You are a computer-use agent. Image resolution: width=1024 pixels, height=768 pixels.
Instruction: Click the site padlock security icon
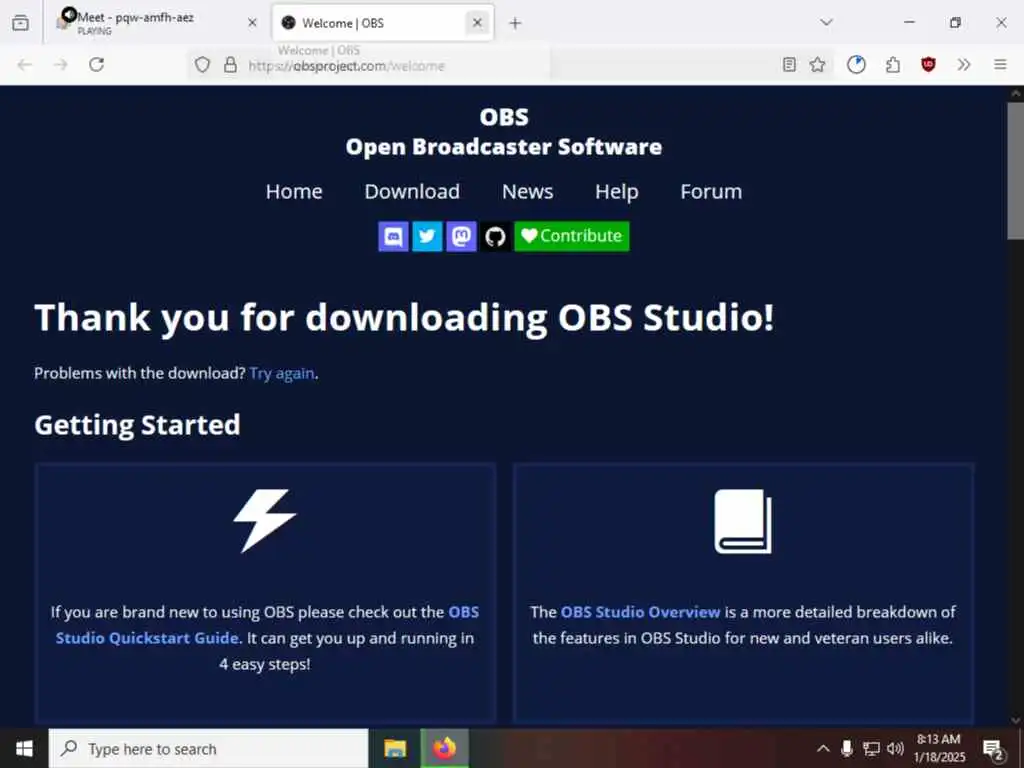tap(231, 65)
